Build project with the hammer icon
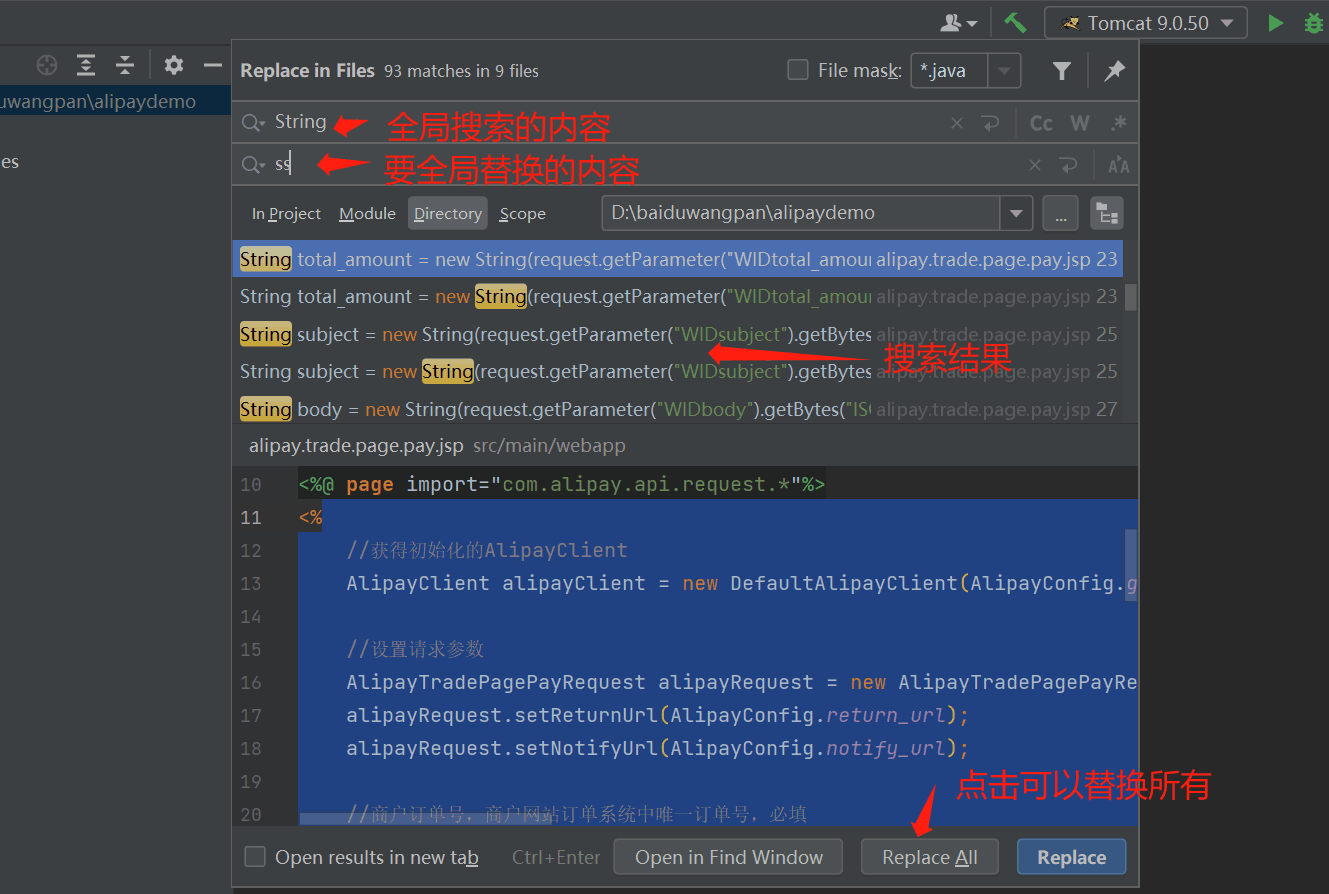The image size is (1329, 894). 1015,22
